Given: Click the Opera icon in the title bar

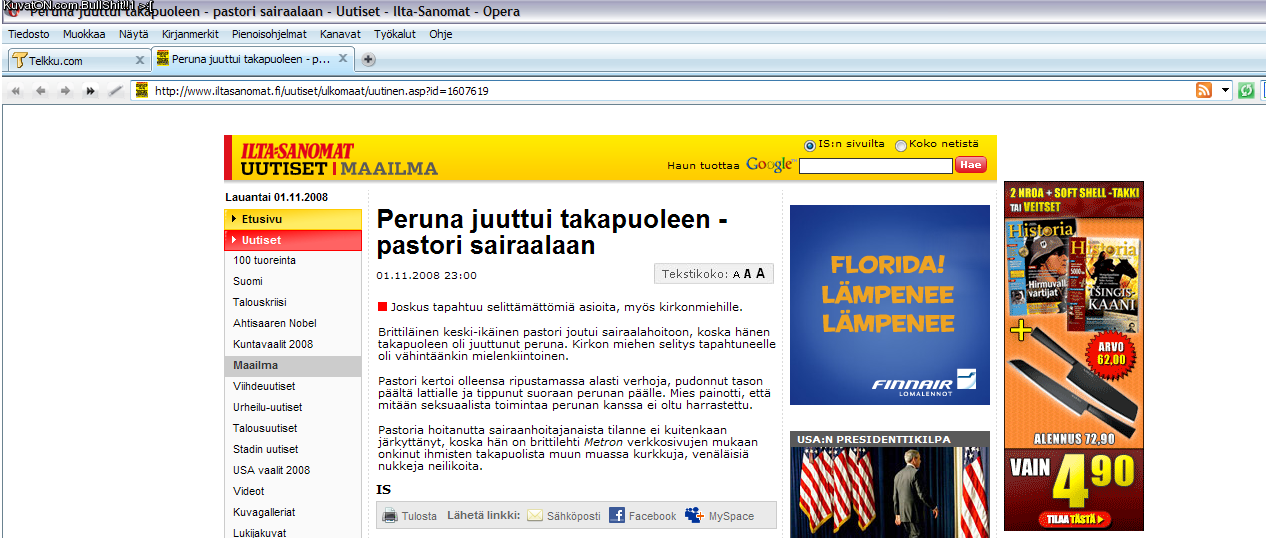Looking at the screenshot, I should coord(12,10).
